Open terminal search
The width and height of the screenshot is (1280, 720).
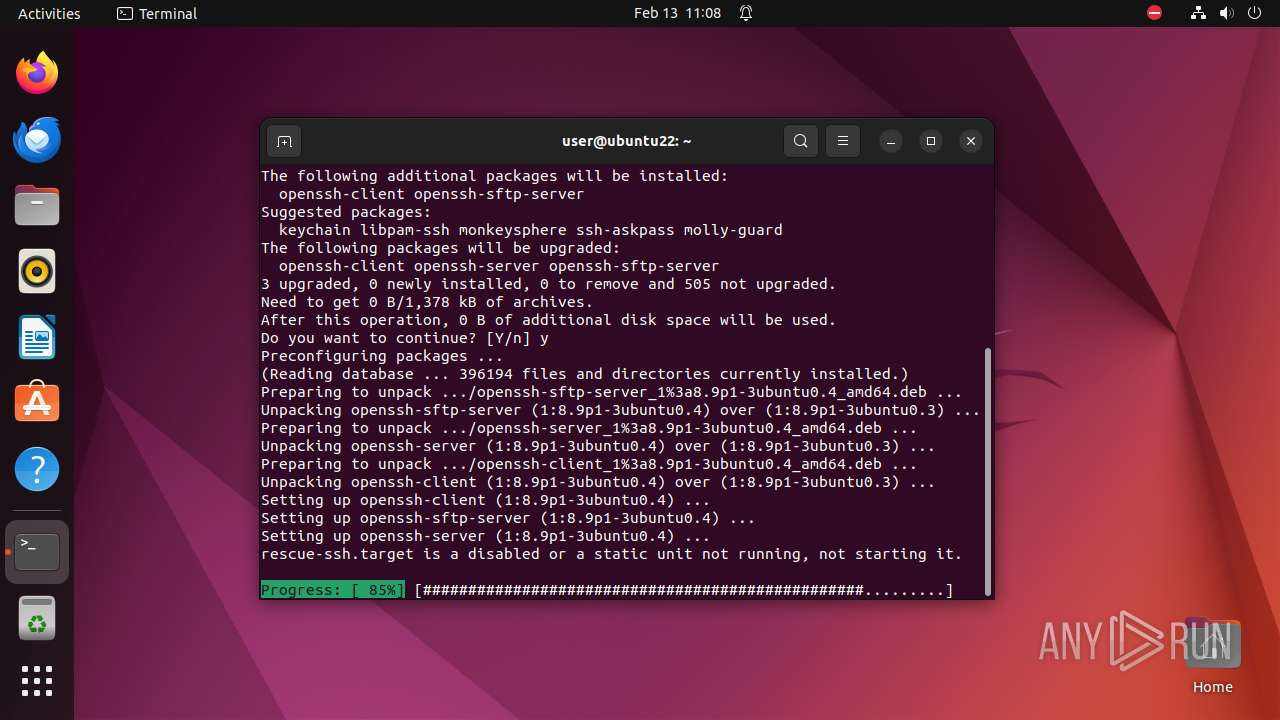point(800,141)
